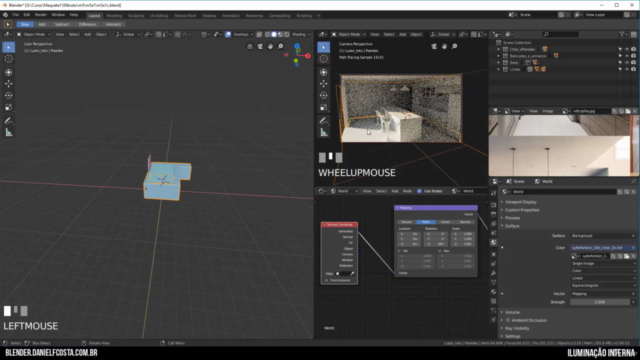Open Object Mode dropdown in left viewport
This screenshot has width=640, height=360.
click(x=33, y=34)
